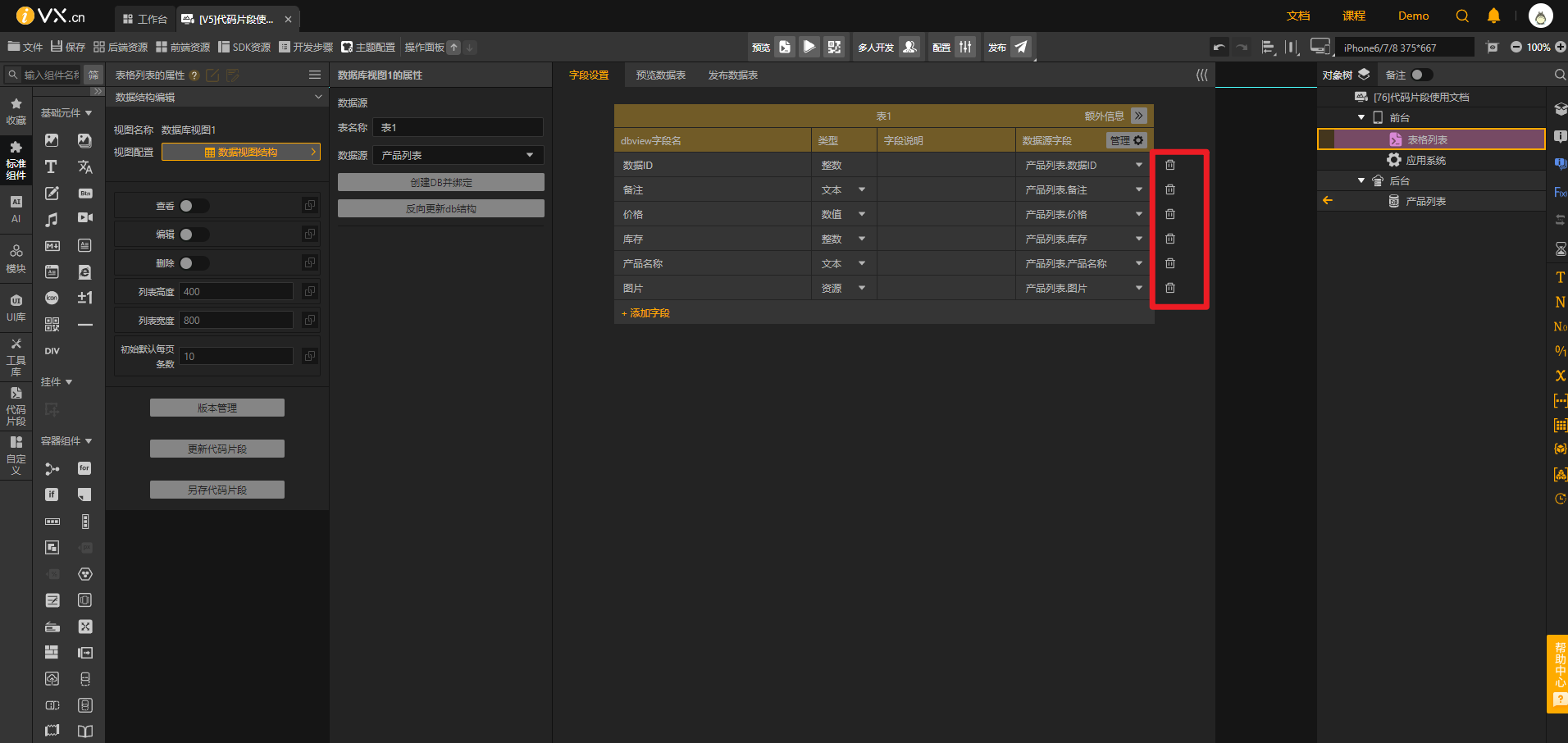Open 后端资源 menu

(x=121, y=47)
